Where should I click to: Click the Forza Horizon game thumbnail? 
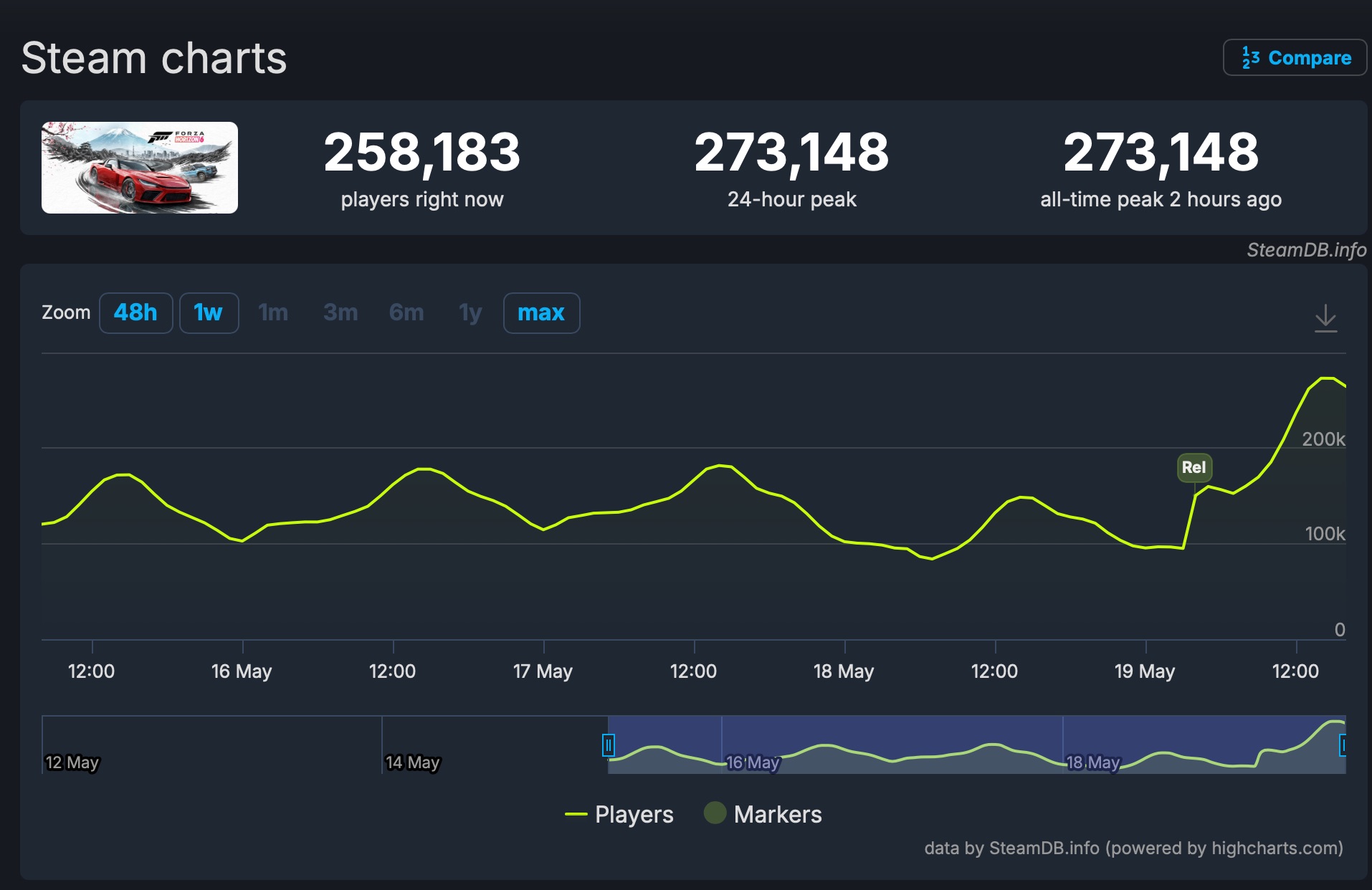pyautogui.click(x=140, y=168)
